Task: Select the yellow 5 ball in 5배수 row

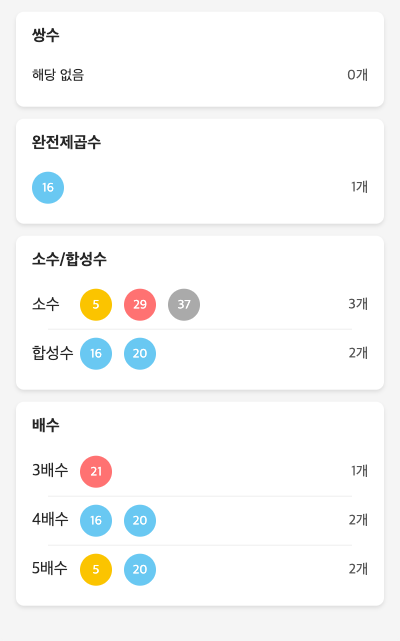Action: [x=96, y=570]
